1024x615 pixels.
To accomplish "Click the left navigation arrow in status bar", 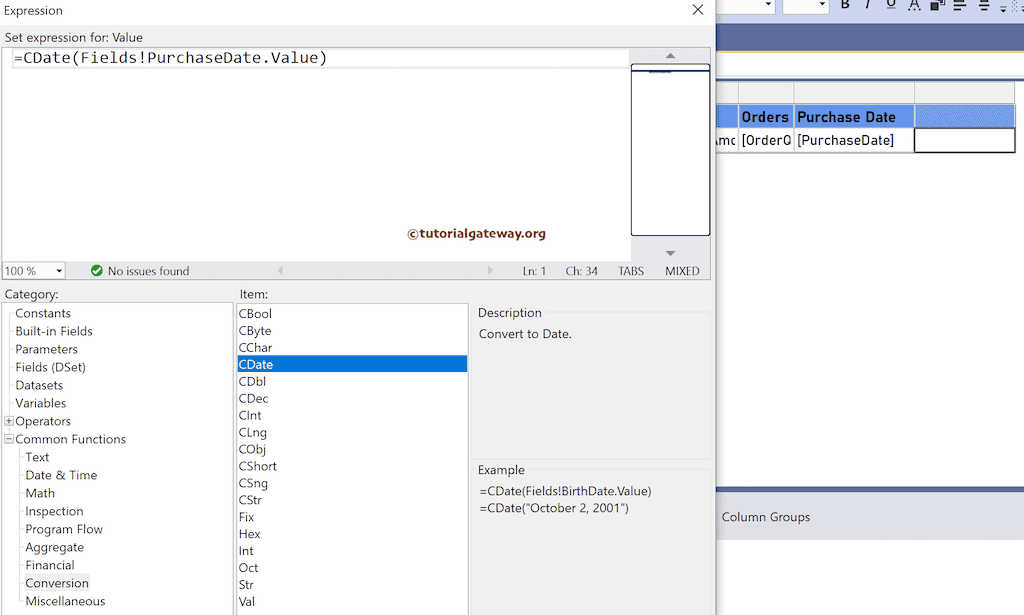I will click(x=281, y=270).
